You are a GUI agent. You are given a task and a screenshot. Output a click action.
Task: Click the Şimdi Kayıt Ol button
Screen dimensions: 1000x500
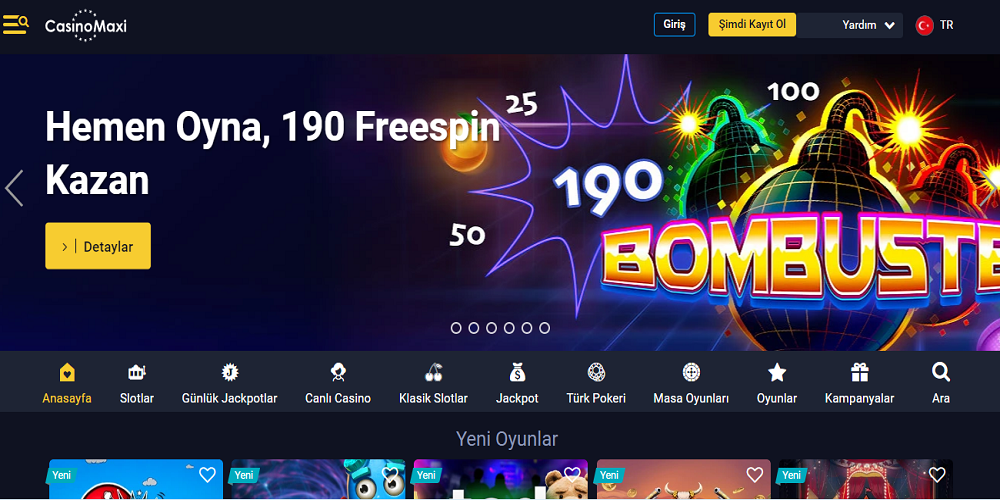752,25
